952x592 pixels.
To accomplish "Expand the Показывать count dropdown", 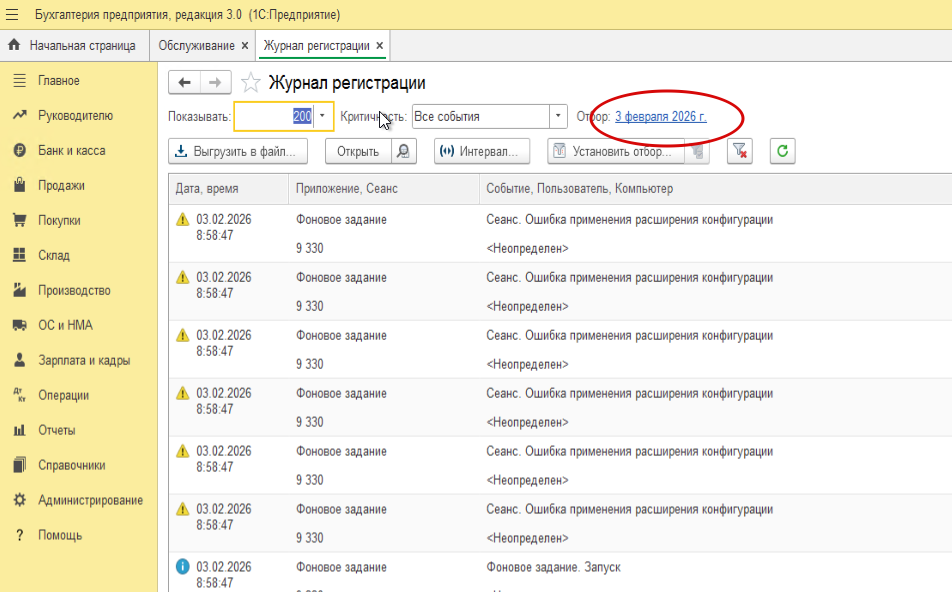I will coord(322,116).
